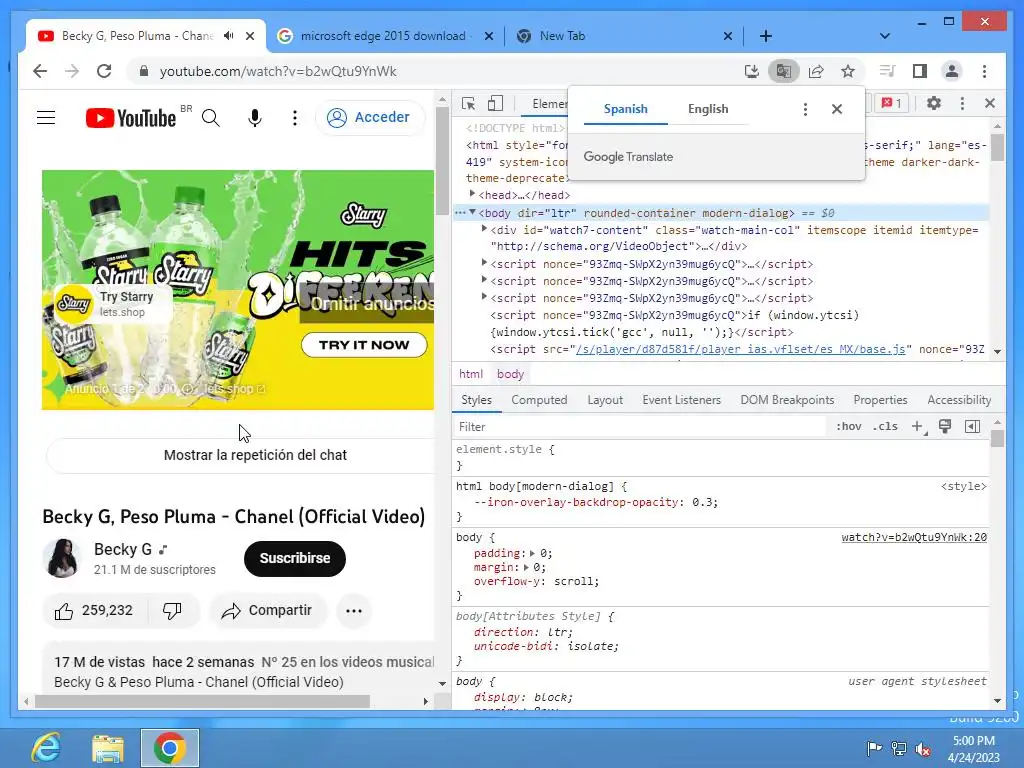Select Spanish in the translate popup
Image resolution: width=1024 pixels, height=768 pixels.
[626, 109]
